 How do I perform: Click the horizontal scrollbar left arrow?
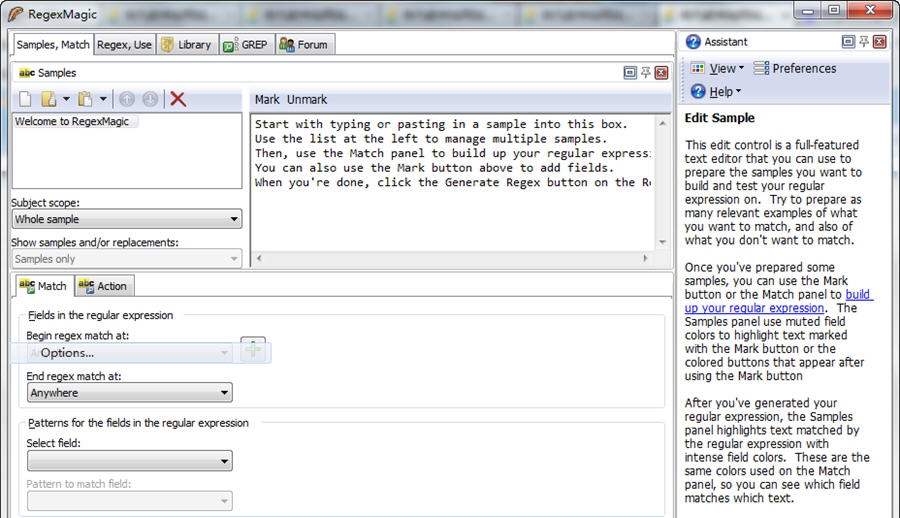click(x=259, y=258)
